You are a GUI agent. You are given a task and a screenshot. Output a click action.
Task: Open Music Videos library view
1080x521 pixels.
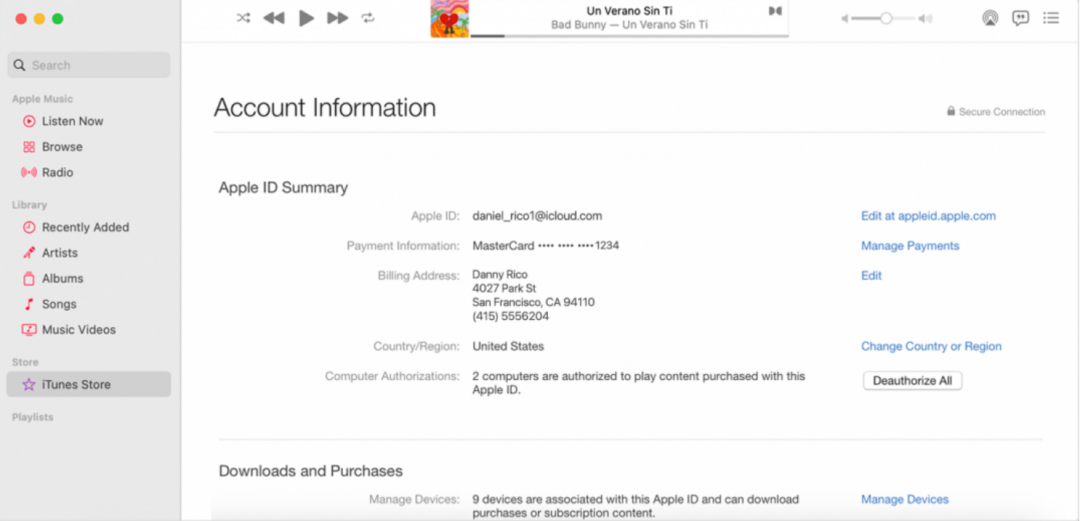tap(79, 329)
